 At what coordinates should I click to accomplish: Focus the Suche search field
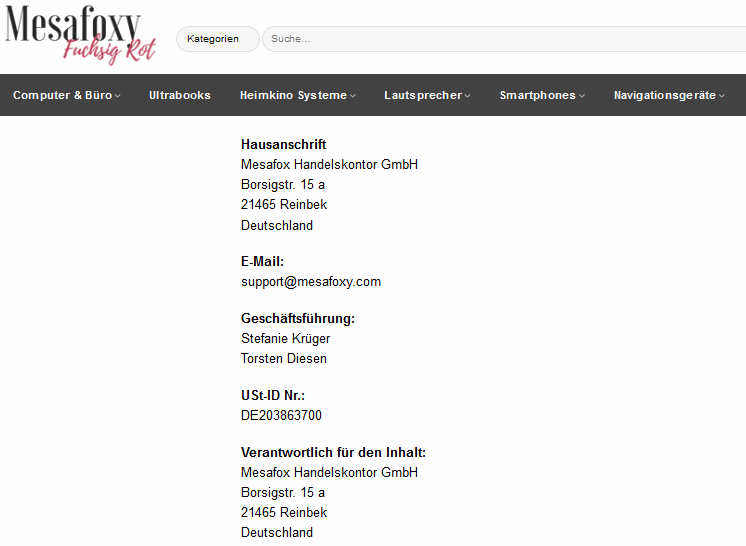click(504, 39)
